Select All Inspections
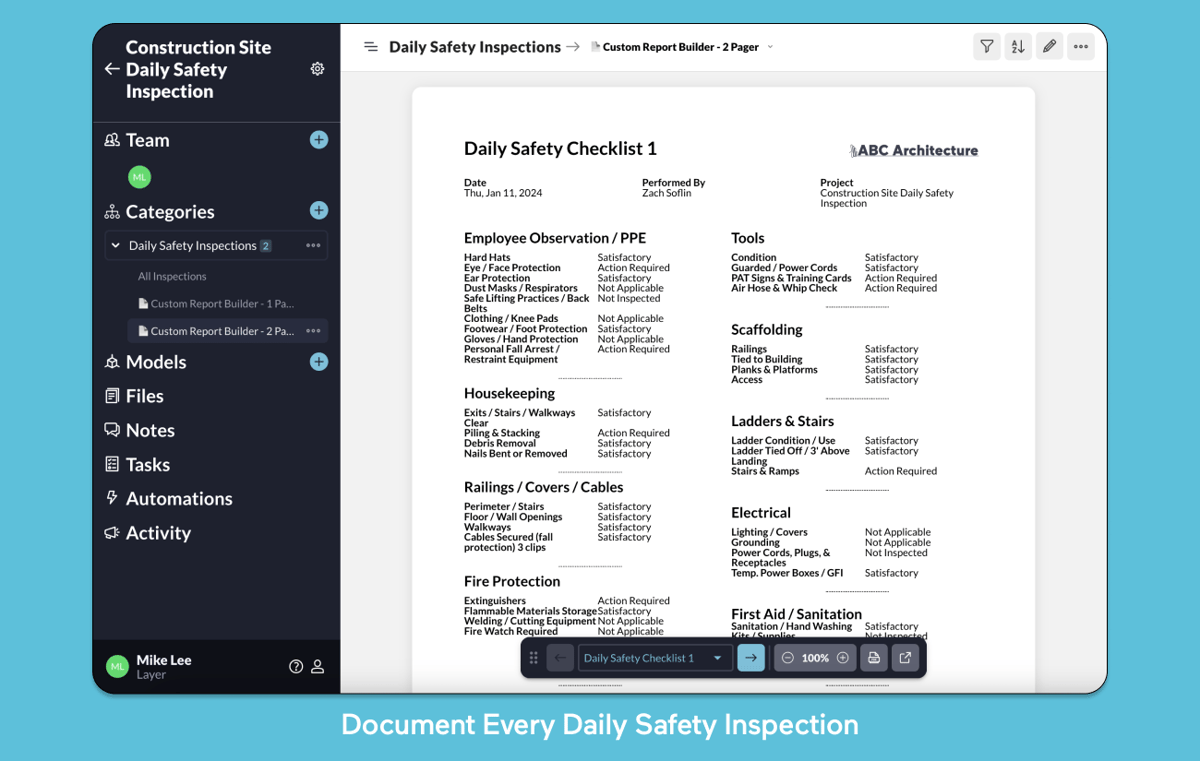The height and width of the screenshot is (761, 1200). coord(172,276)
